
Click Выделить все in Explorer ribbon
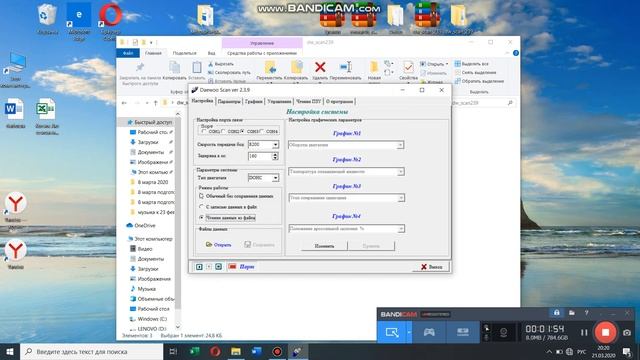click(x=472, y=64)
